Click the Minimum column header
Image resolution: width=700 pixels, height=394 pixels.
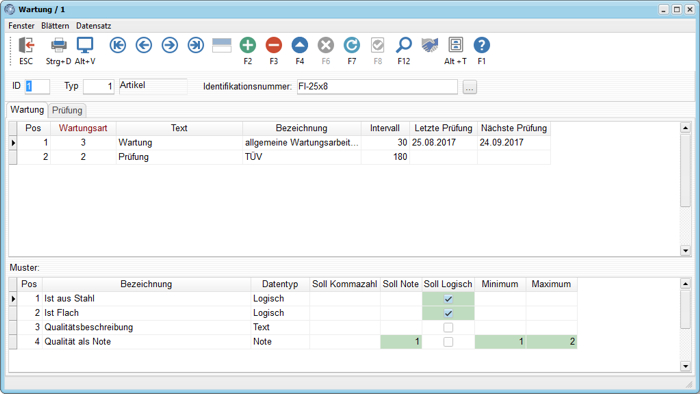coord(500,284)
